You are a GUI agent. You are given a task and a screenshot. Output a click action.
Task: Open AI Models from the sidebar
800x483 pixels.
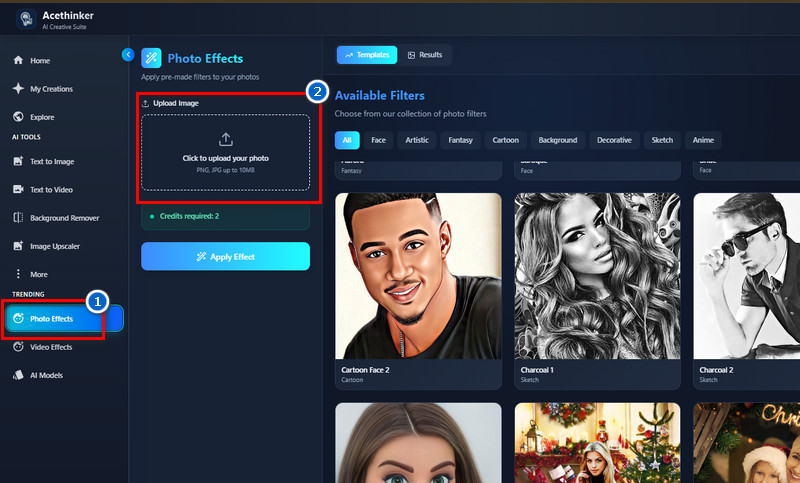[46, 375]
